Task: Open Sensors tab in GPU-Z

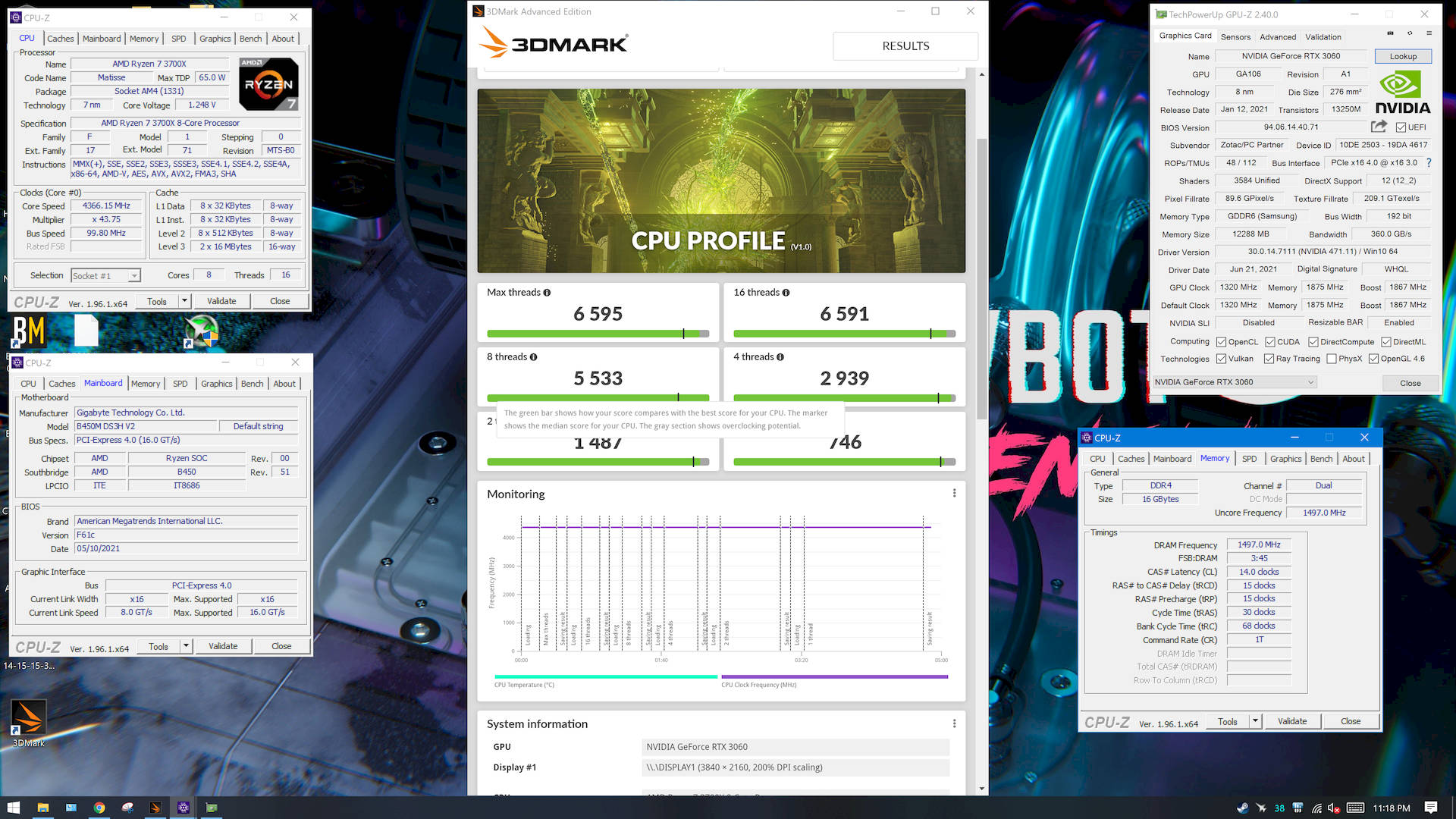Action: pos(1235,36)
